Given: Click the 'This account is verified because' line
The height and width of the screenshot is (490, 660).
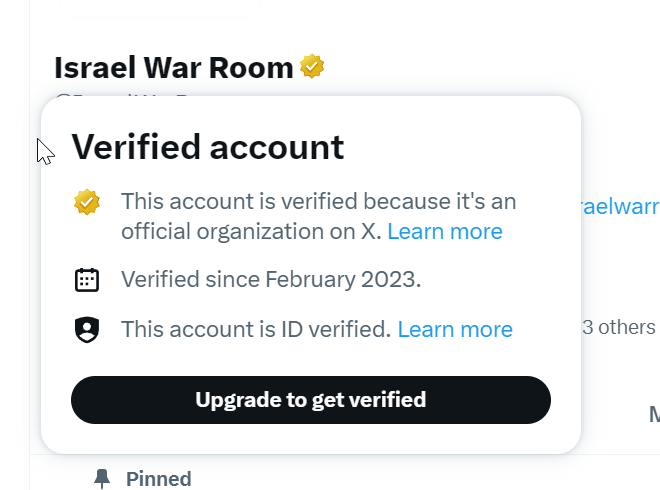Looking at the screenshot, I should [x=318, y=201].
